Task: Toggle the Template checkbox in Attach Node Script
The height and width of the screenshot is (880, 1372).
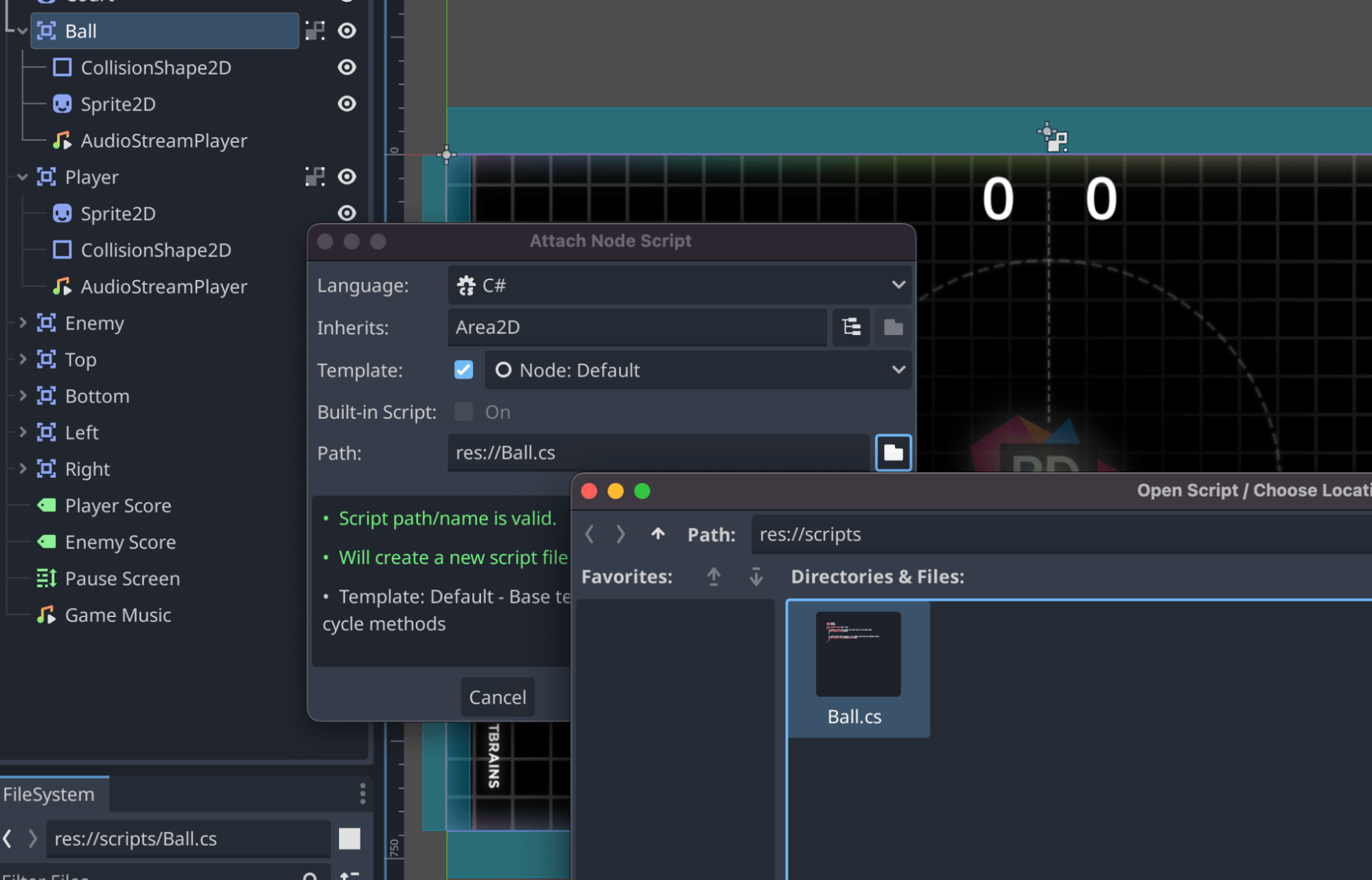Action: coord(463,370)
